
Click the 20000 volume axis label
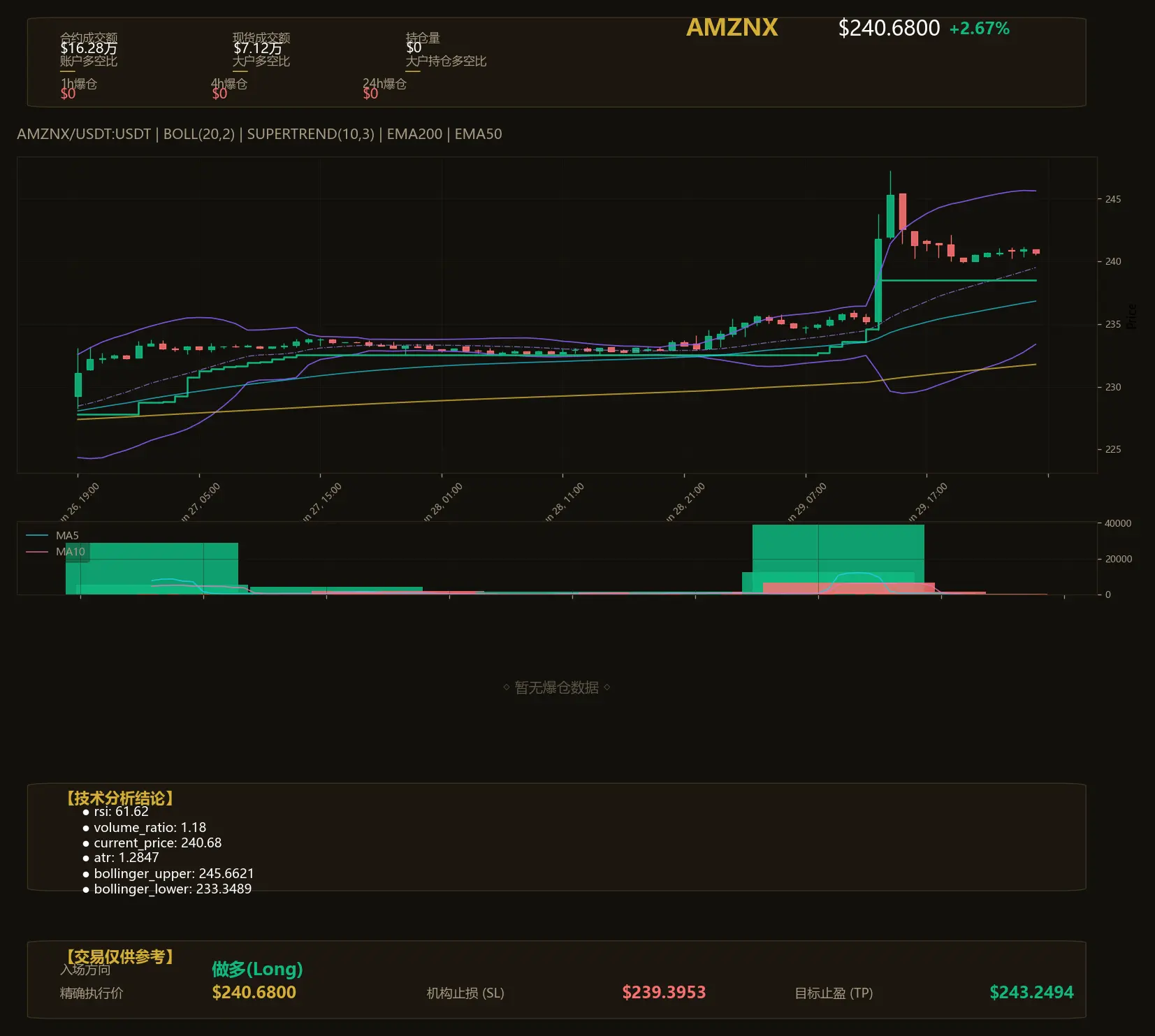point(1118,559)
